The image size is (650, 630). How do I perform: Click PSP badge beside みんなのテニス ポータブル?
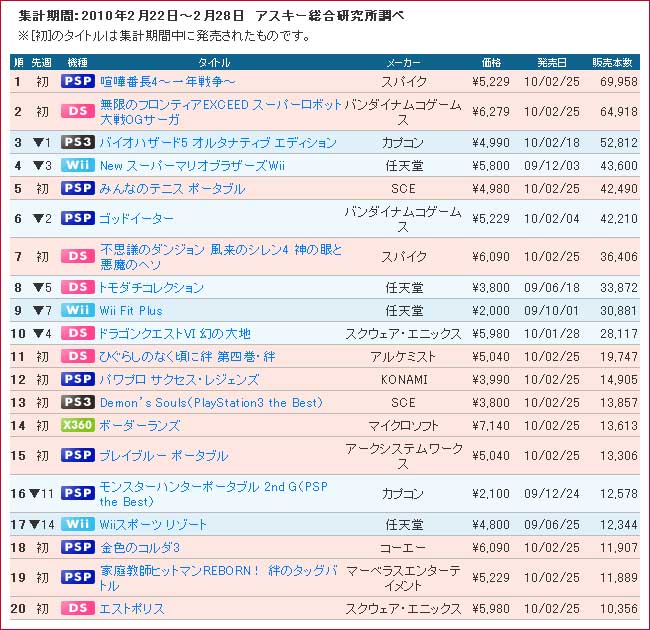pos(78,188)
